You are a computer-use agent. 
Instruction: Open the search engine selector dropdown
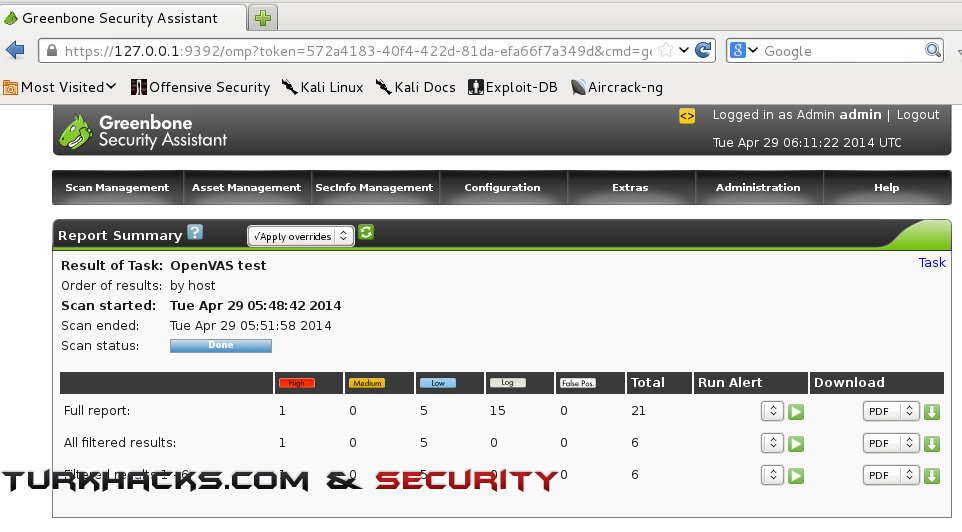(745, 50)
